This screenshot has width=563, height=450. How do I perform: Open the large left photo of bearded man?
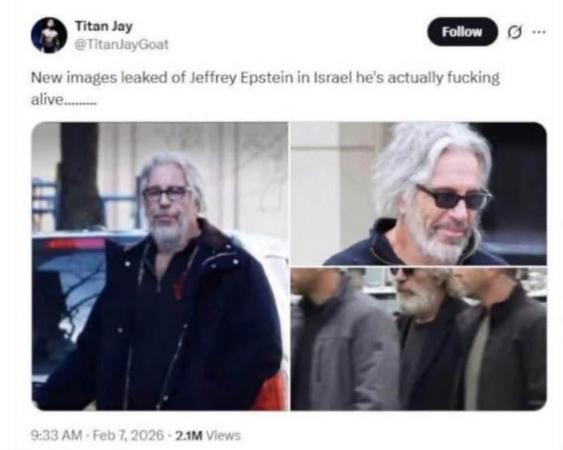point(160,266)
